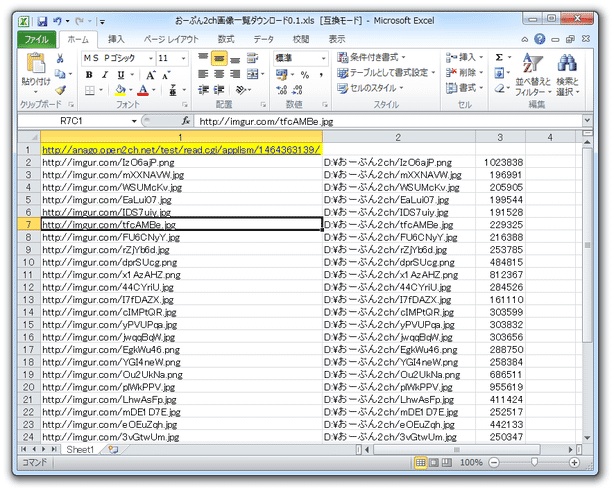Viewport: 614px width, 491px height.
Task: Switch to the データ tab
Action: tap(264, 39)
